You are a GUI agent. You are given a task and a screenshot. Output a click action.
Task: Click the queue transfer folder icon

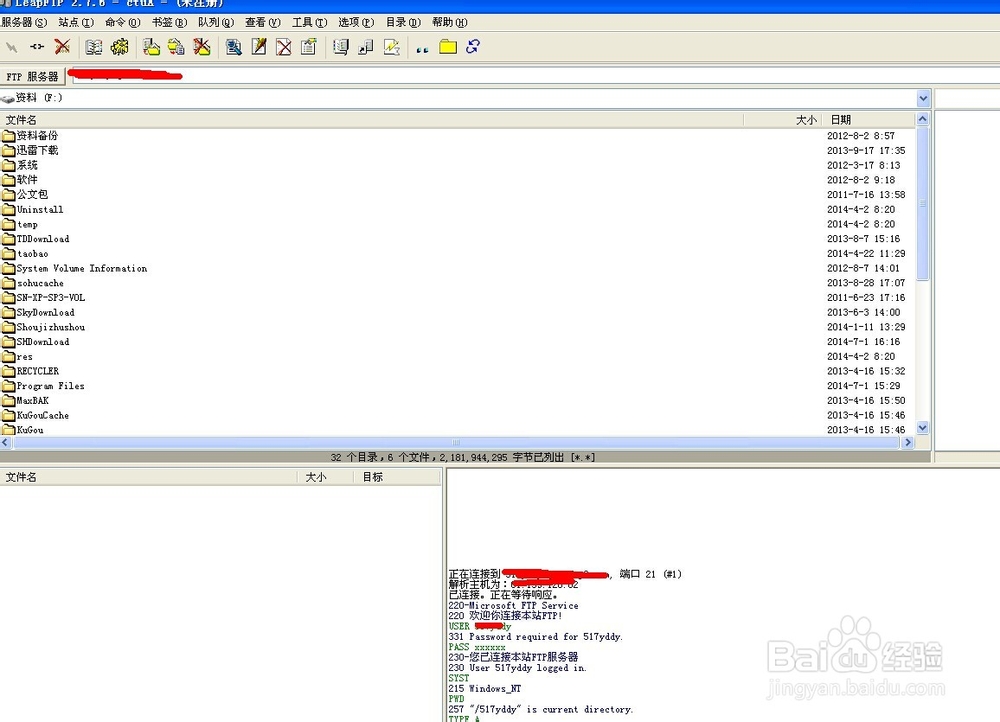point(176,47)
